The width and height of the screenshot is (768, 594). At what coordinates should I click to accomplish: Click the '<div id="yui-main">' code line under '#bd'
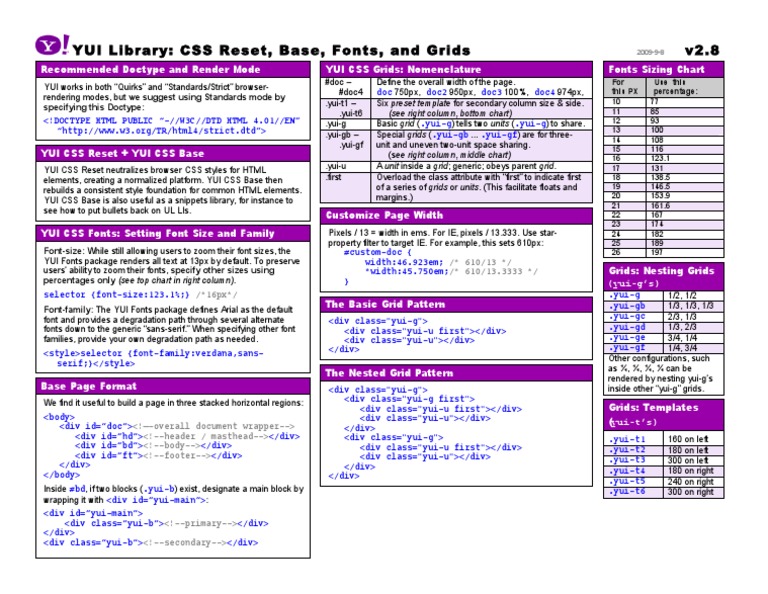[x=93, y=513]
